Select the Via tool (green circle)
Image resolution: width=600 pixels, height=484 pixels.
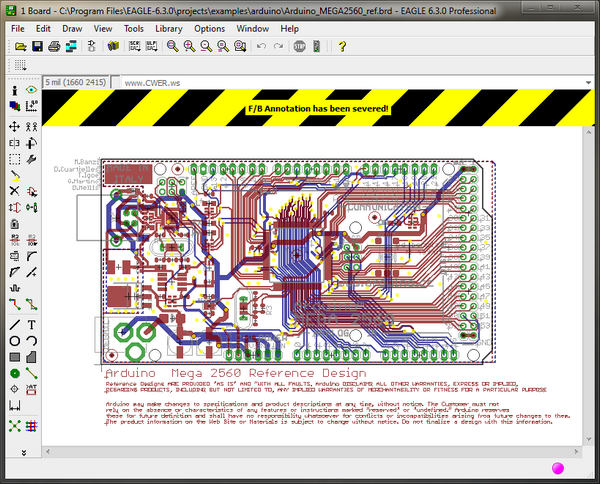point(15,373)
